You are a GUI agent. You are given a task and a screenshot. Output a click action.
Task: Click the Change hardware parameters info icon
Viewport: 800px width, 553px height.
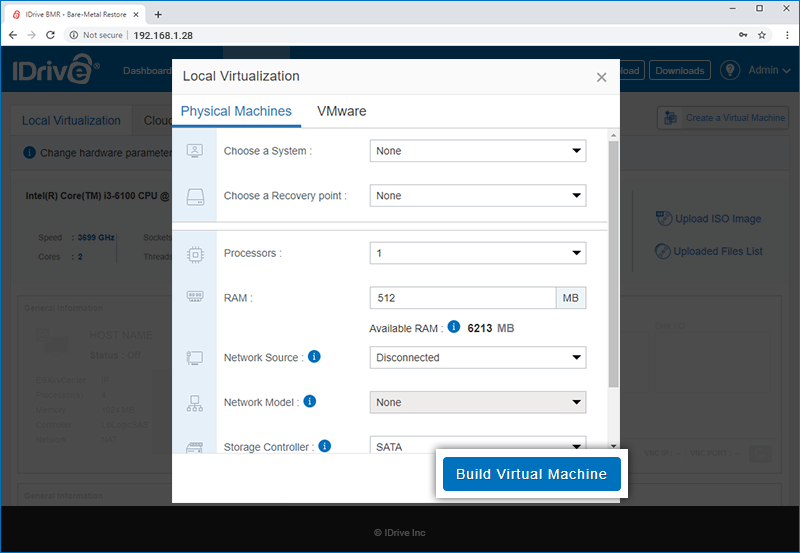(29, 153)
